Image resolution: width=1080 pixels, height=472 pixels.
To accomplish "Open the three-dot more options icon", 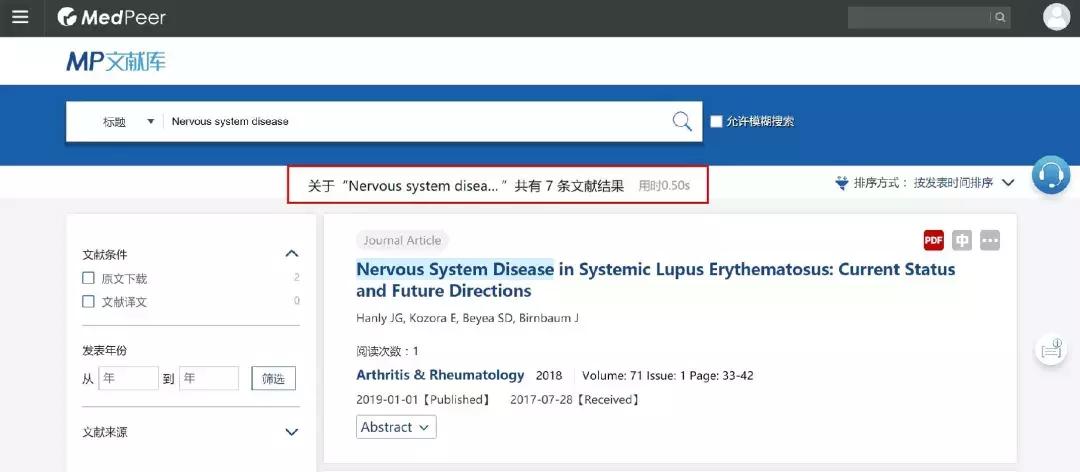I will pyautogui.click(x=990, y=240).
